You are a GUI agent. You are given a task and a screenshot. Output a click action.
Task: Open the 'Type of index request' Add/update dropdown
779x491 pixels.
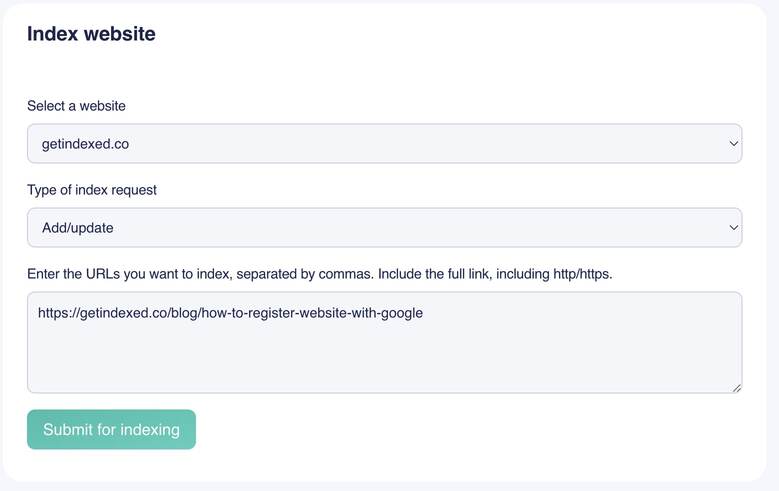point(385,228)
